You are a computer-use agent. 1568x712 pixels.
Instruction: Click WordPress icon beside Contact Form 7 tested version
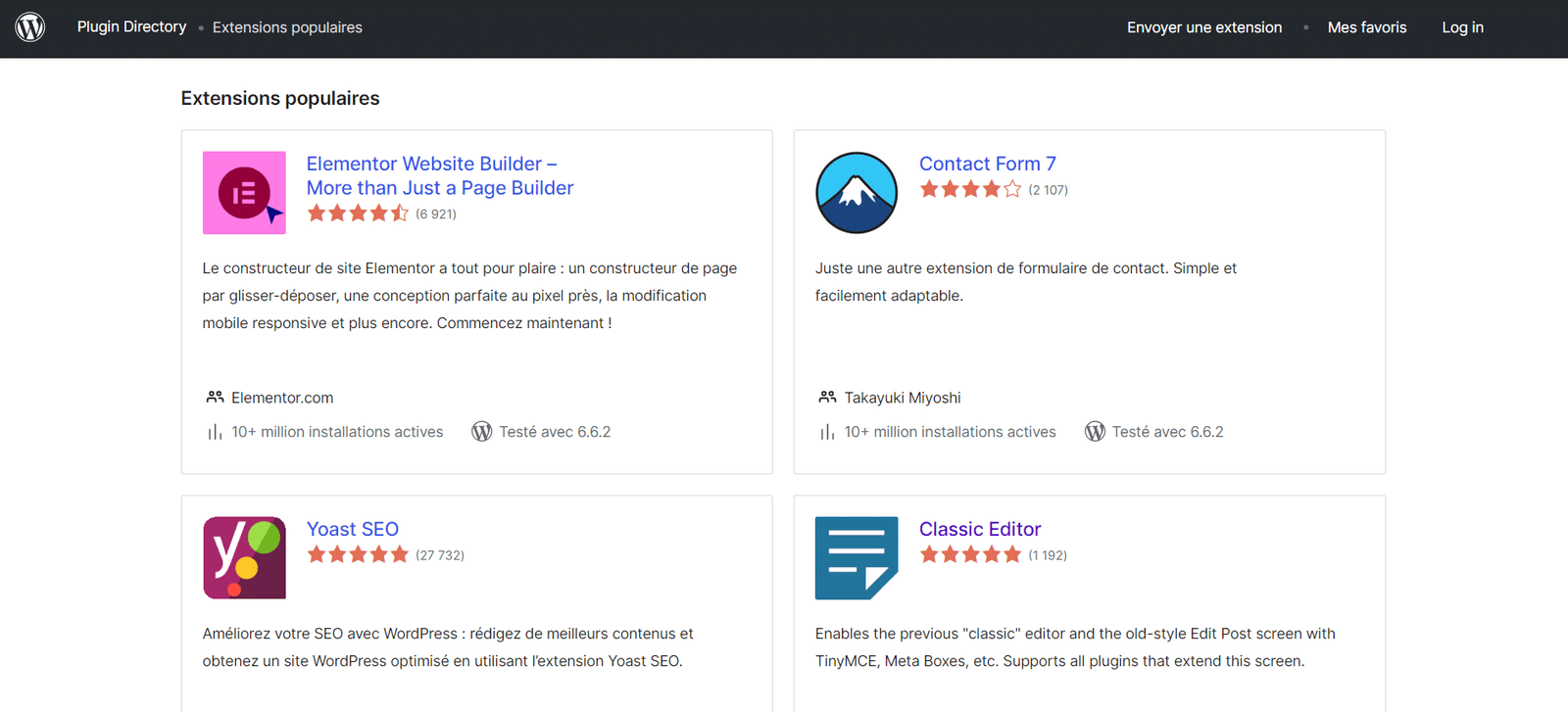tap(1095, 432)
